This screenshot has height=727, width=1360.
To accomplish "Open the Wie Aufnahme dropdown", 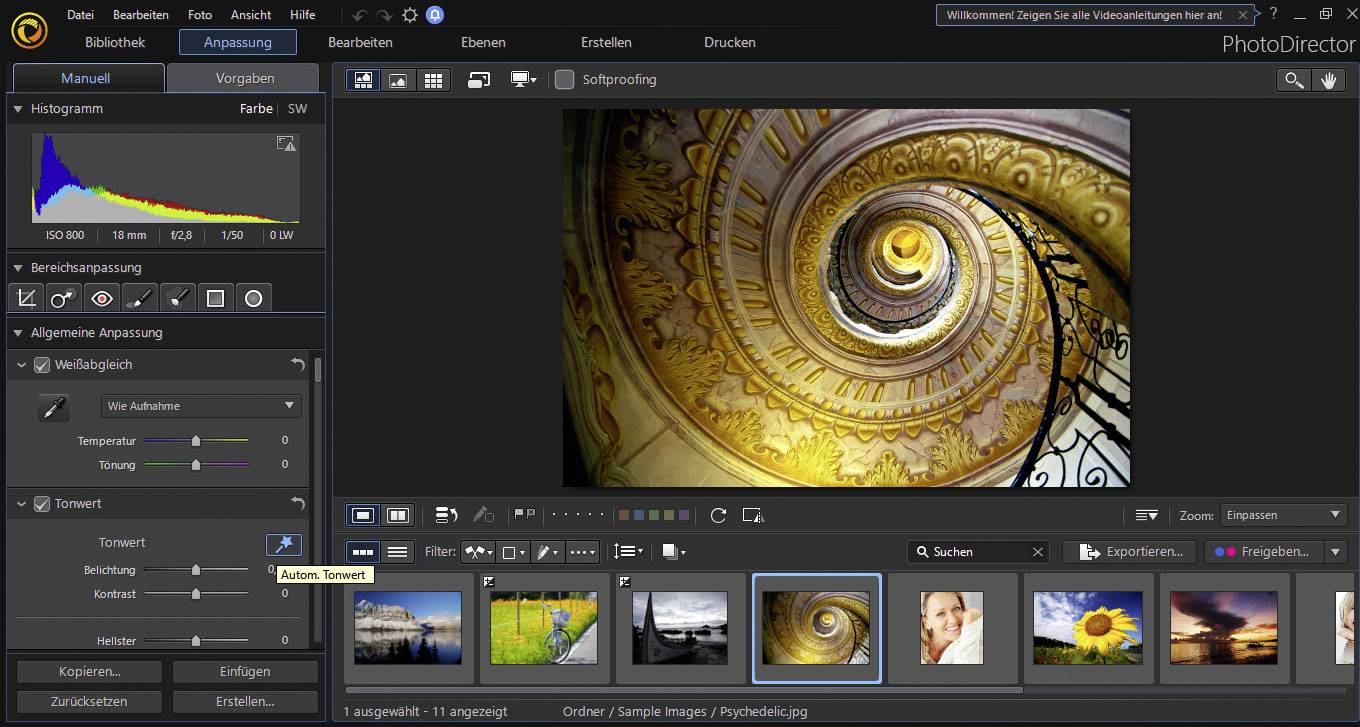I will point(200,405).
